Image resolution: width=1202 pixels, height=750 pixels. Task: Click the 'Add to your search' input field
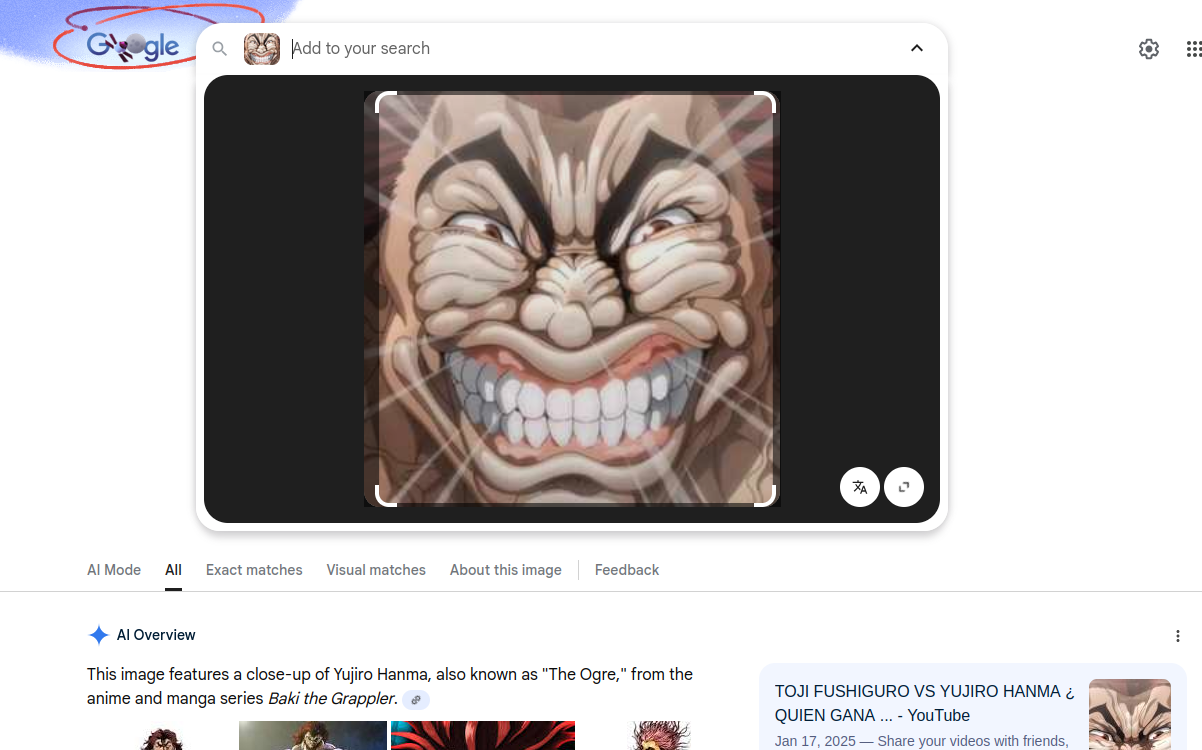(590, 48)
